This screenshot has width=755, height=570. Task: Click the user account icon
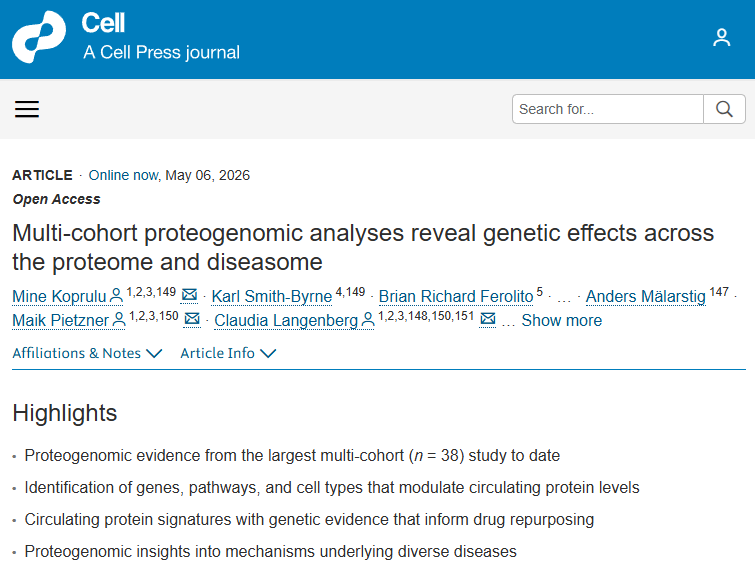(x=721, y=38)
